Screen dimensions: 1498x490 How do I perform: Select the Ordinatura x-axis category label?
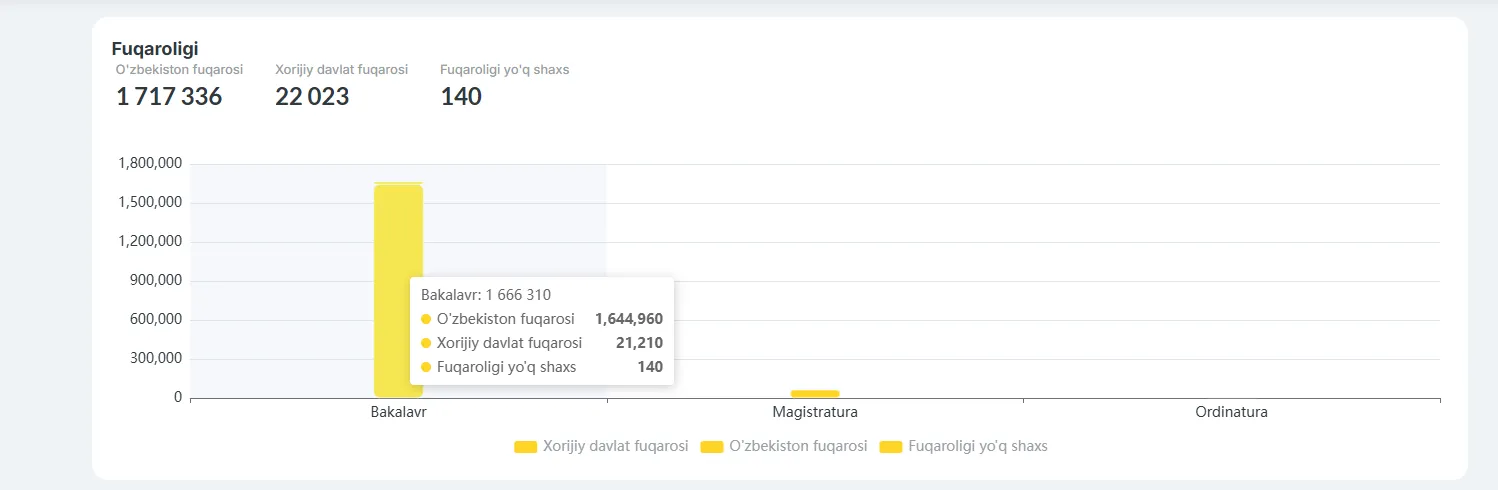click(x=1231, y=412)
